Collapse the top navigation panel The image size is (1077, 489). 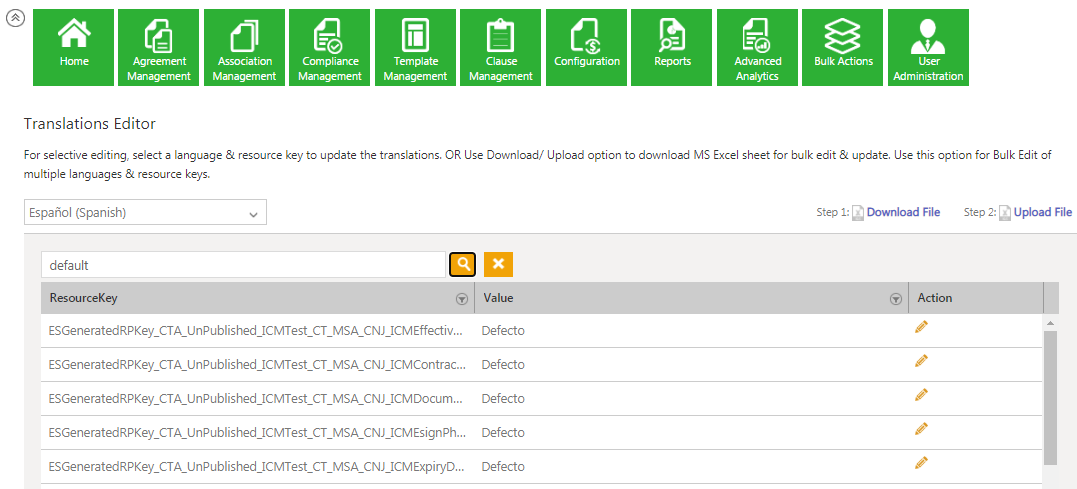(x=15, y=19)
